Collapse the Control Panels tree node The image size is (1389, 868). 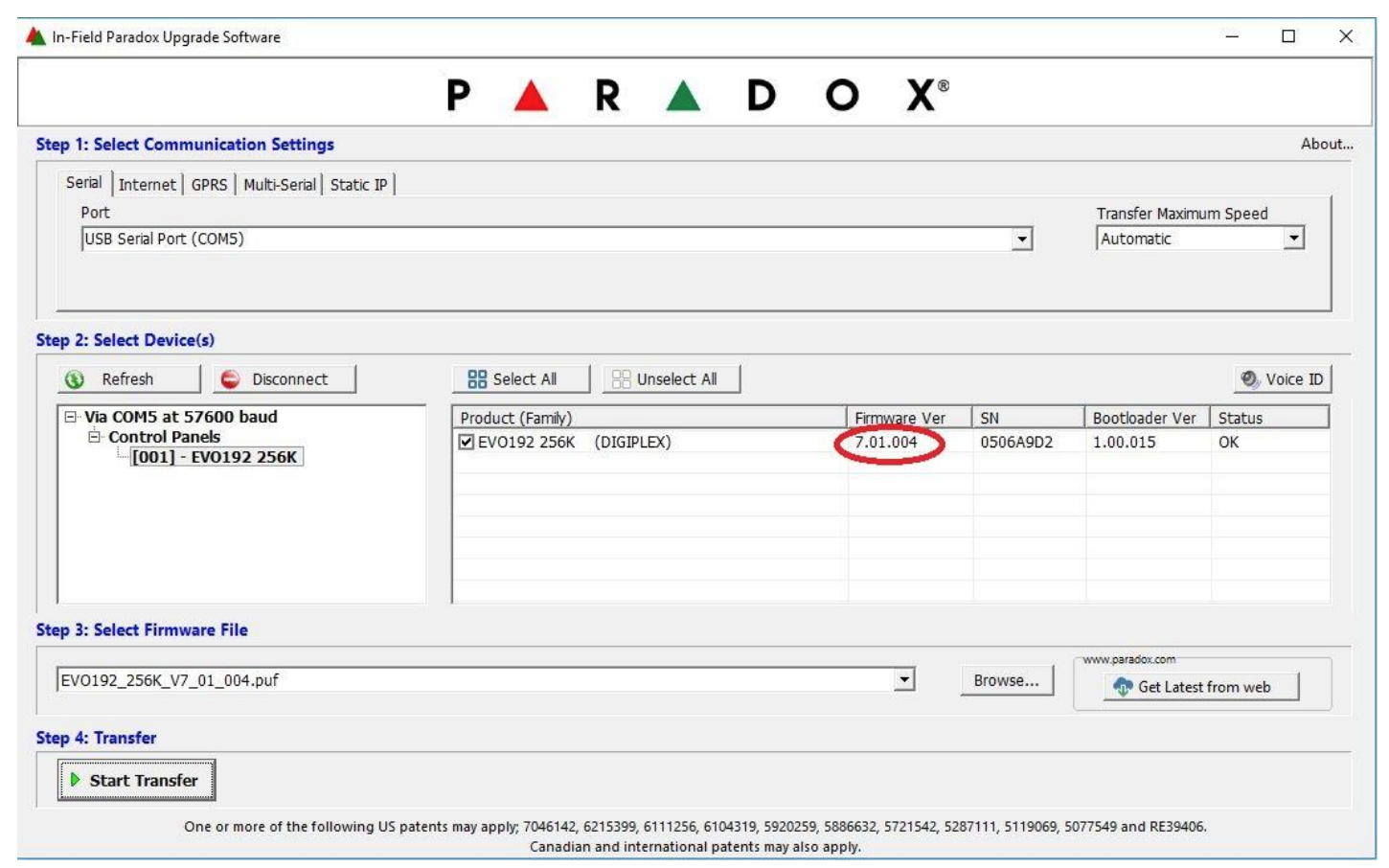pos(94,437)
